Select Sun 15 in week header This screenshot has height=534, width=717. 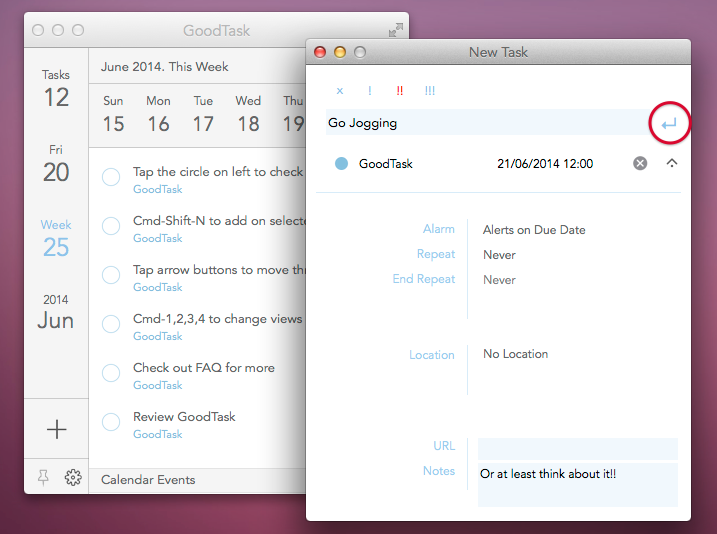(113, 114)
